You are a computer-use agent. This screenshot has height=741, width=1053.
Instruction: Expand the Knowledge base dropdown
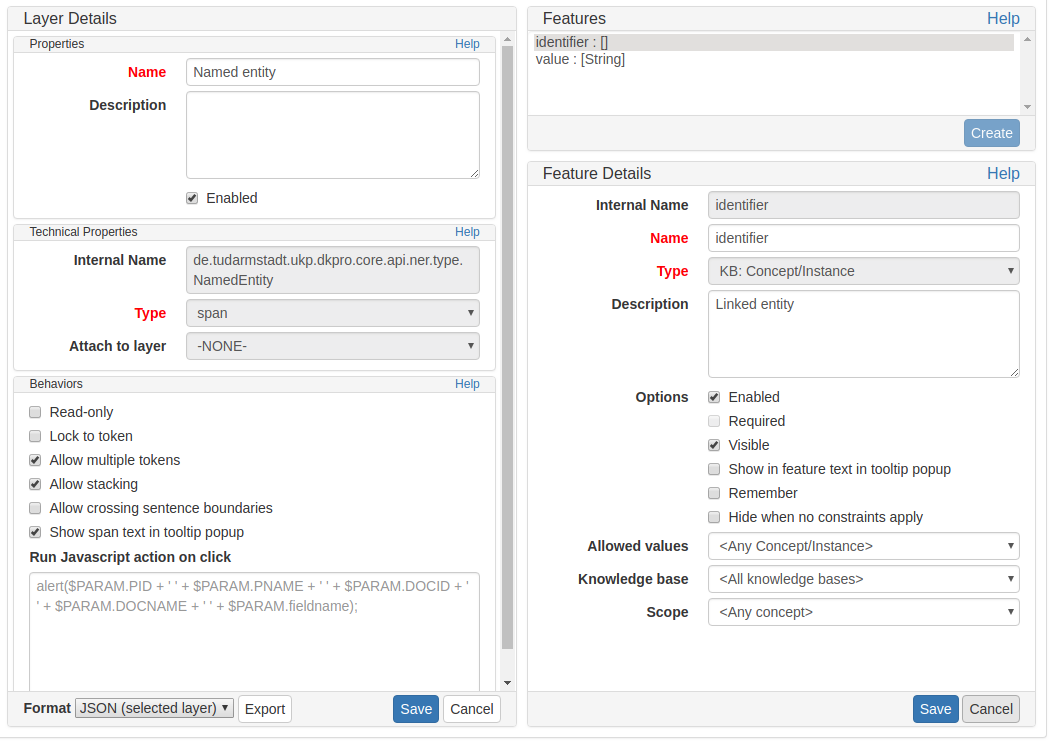click(x=863, y=579)
